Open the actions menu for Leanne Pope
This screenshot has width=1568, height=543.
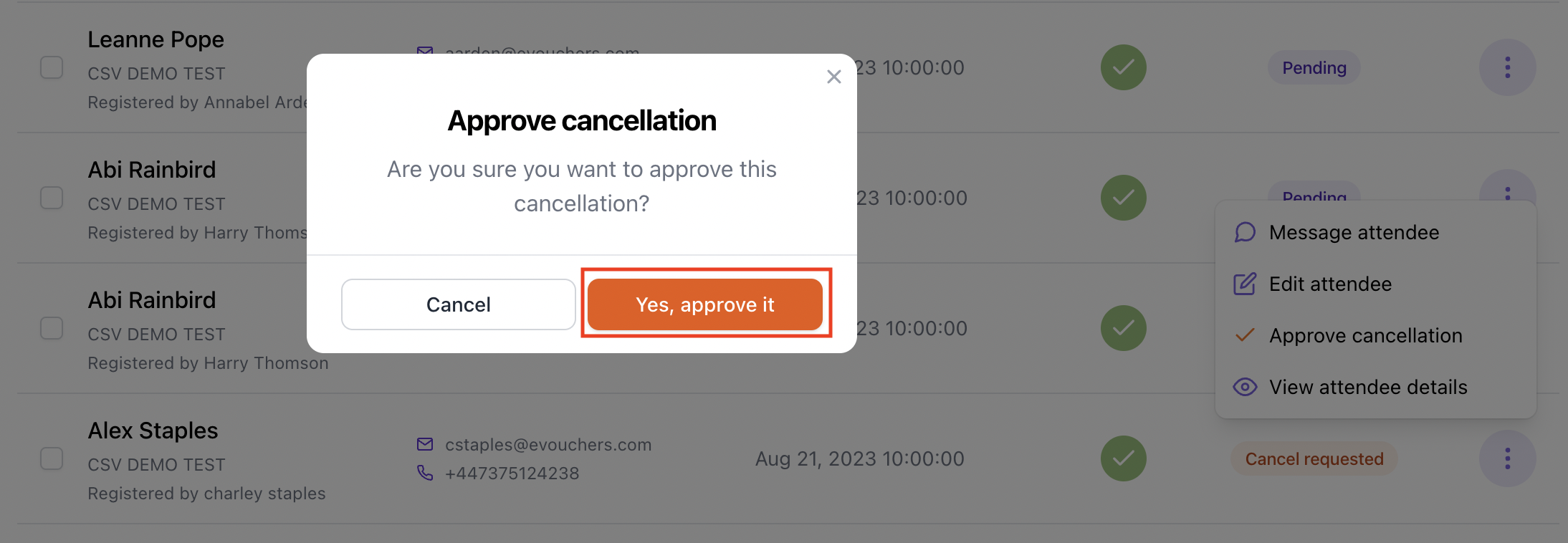pos(1508,67)
